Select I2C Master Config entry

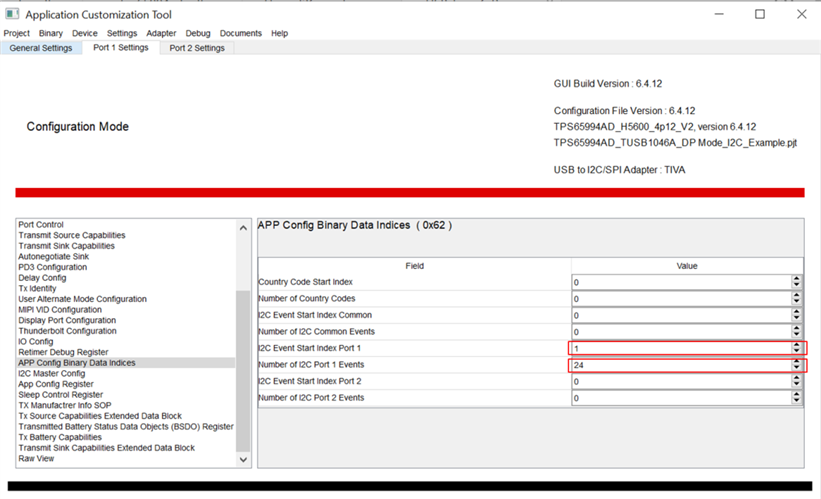pos(51,373)
